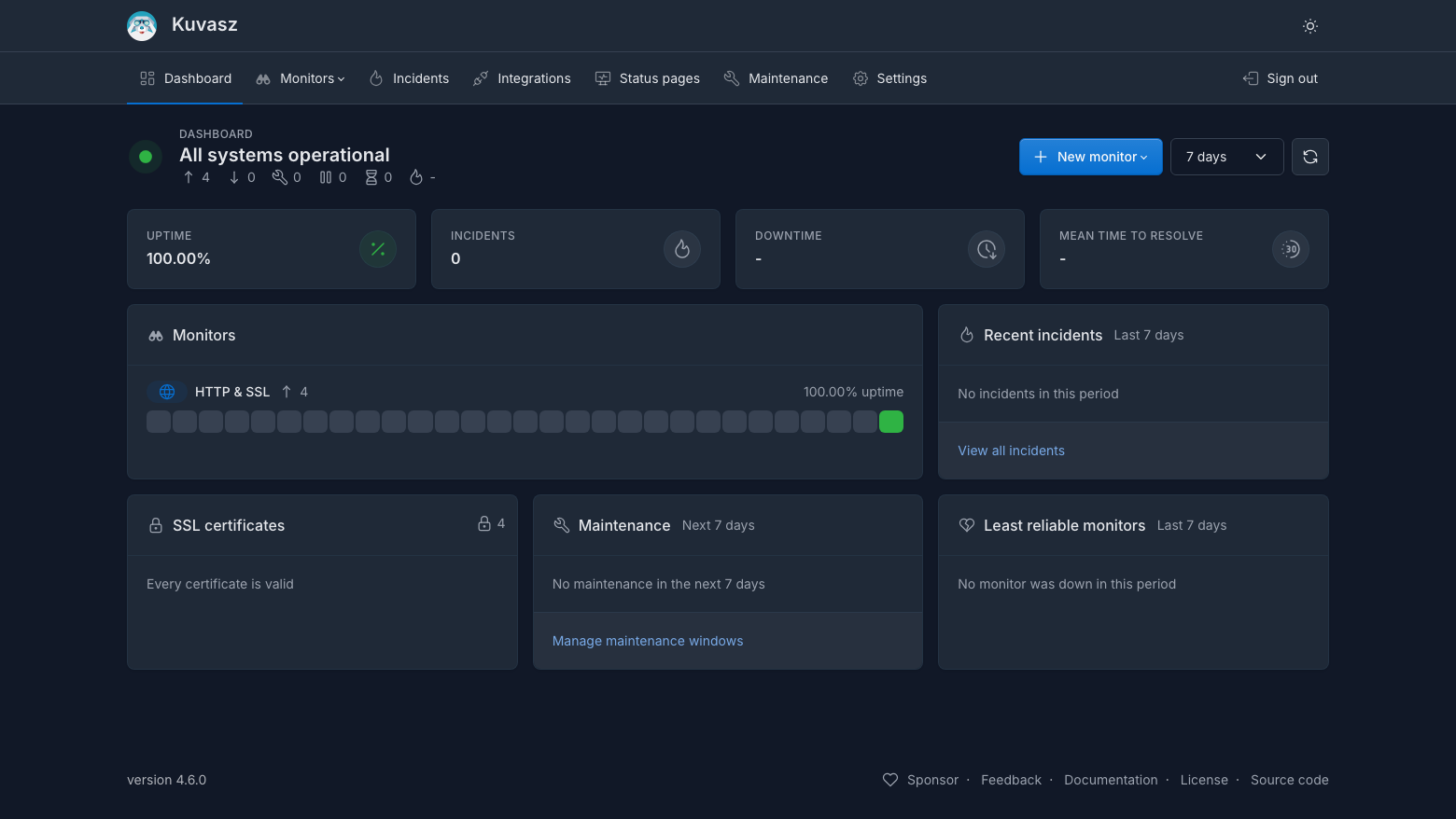Click the Dashboard grid icon in nav

click(x=147, y=78)
